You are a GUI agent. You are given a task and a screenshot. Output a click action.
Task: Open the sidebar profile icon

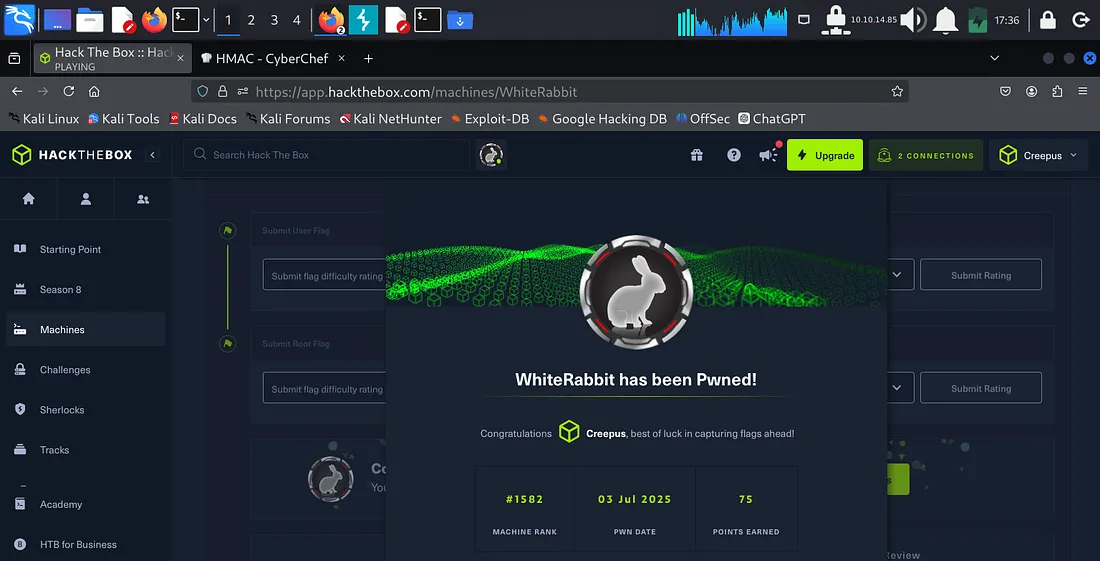[86, 199]
